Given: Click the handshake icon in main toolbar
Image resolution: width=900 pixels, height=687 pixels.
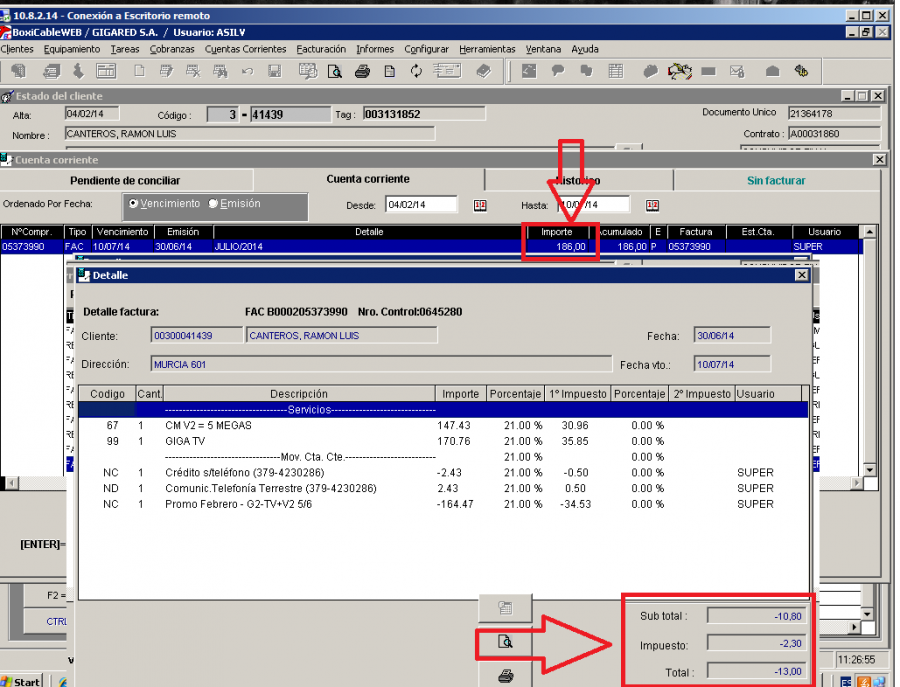Looking at the screenshot, I should point(681,71).
